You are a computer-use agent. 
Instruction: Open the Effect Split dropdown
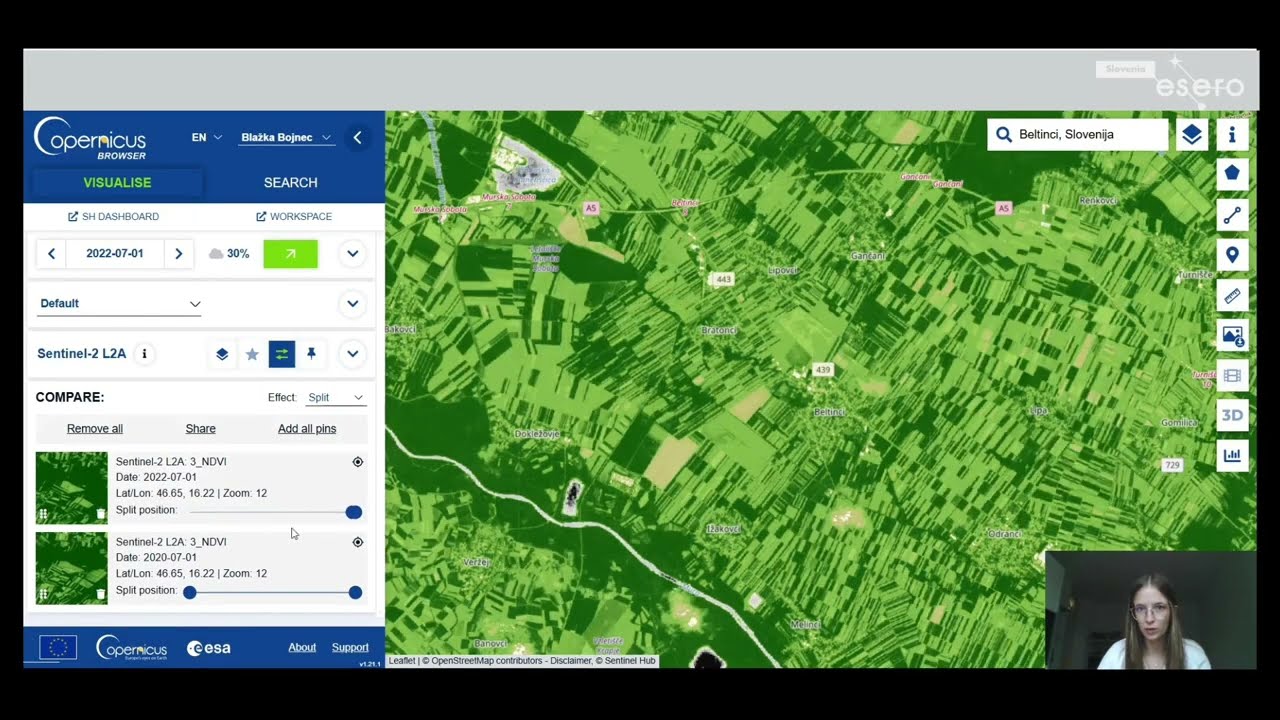point(335,398)
